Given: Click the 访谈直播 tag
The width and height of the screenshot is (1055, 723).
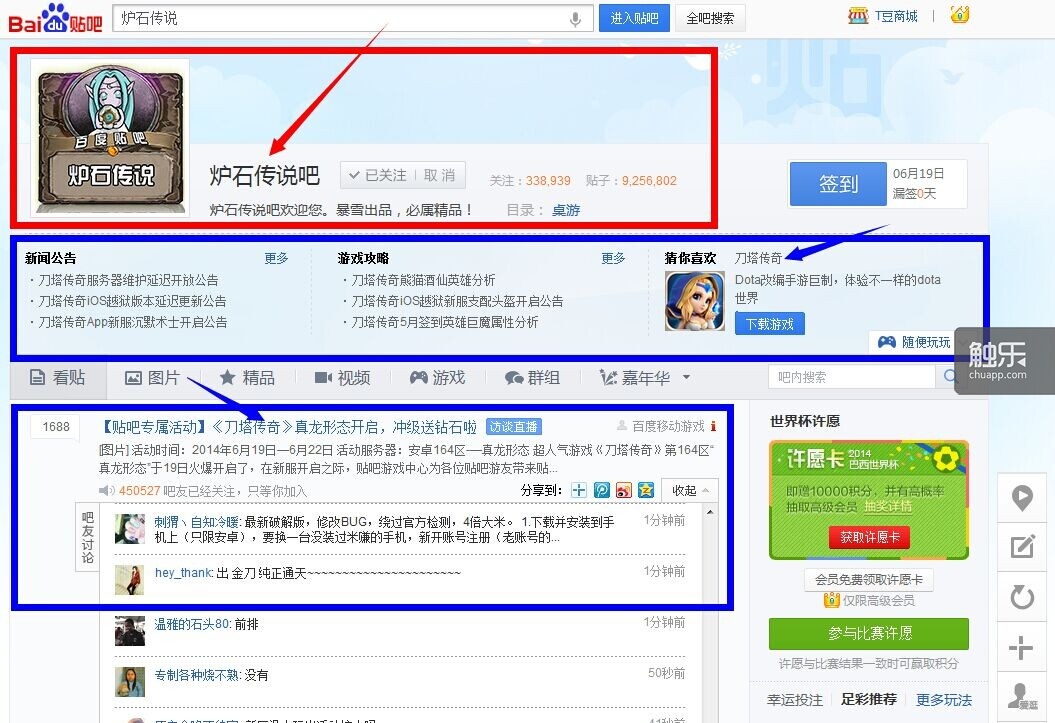Looking at the screenshot, I should tap(513, 427).
